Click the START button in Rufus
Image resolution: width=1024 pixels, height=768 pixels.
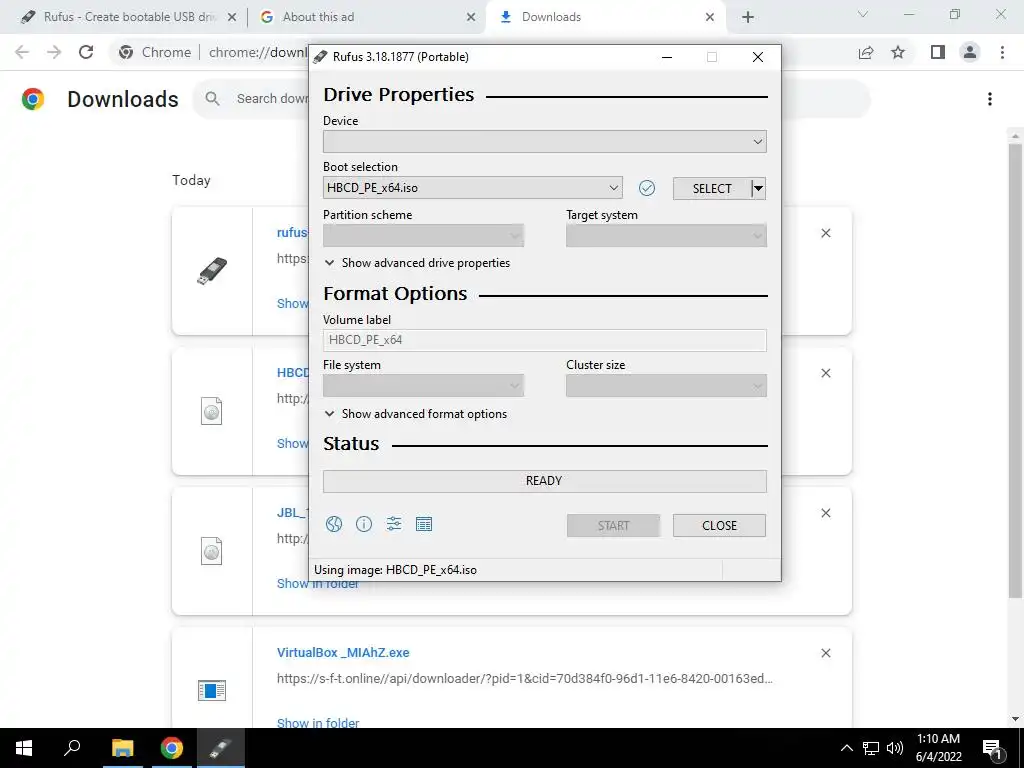613,526
